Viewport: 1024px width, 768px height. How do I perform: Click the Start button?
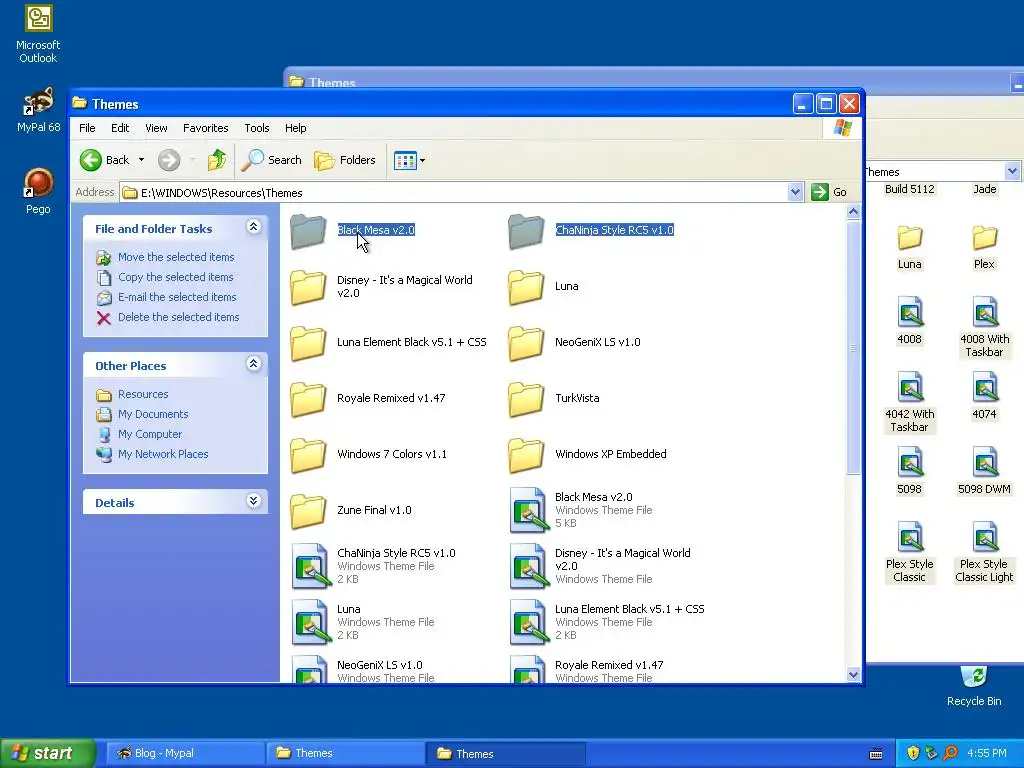coord(48,754)
